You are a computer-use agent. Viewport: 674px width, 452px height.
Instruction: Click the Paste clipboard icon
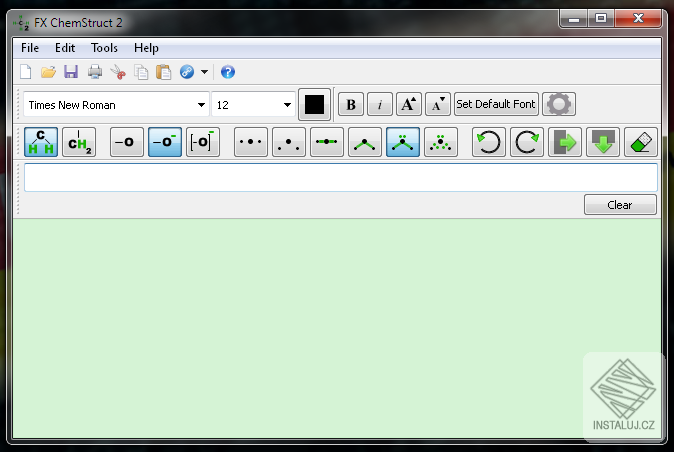click(163, 72)
